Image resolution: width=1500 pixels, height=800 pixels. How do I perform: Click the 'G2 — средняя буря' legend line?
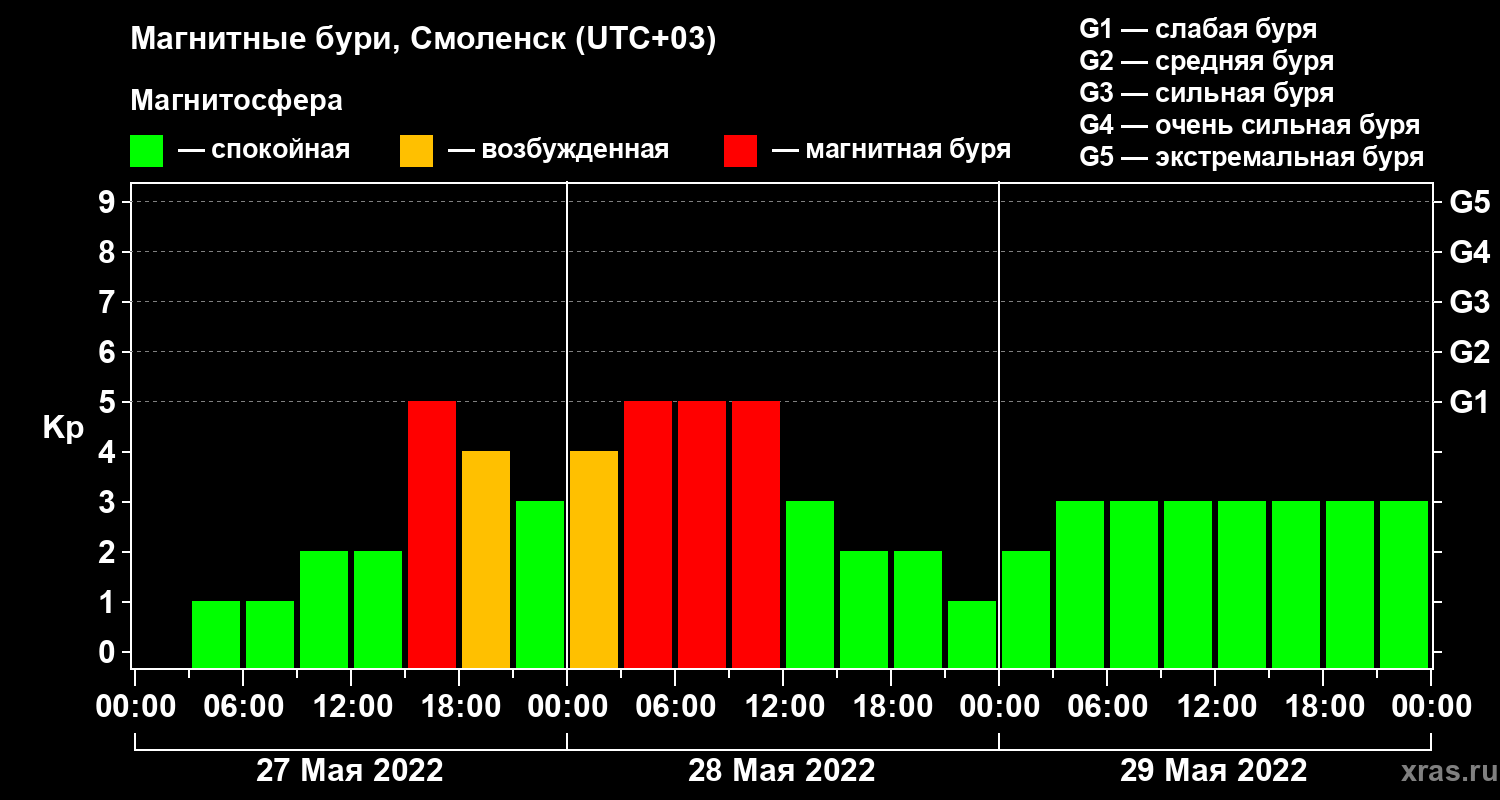click(1206, 60)
